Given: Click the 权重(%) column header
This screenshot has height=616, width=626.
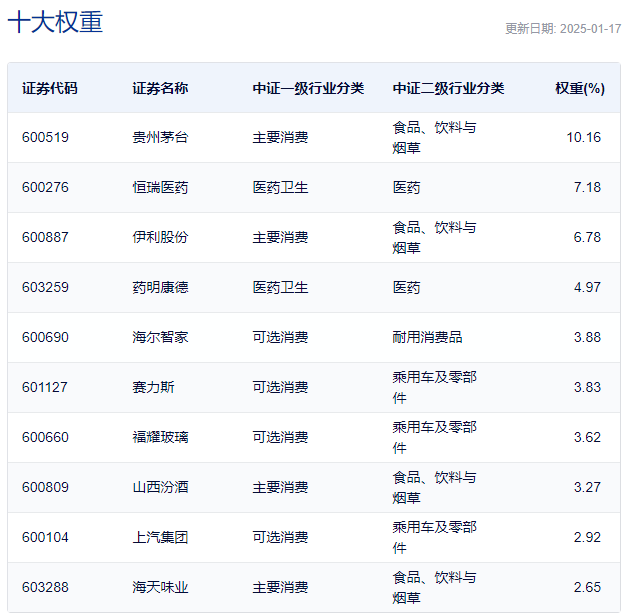Looking at the screenshot, I should (580, 88).
